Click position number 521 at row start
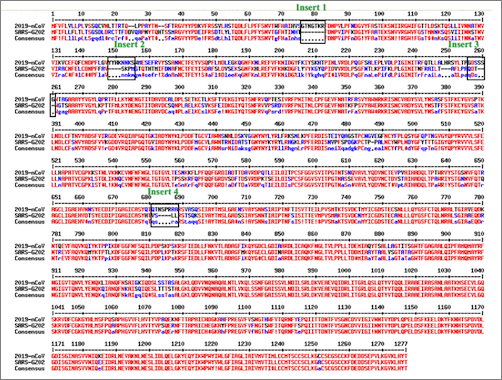Viewport: 502px width, 380px height. pyautogui.click(x=56, y=160)
